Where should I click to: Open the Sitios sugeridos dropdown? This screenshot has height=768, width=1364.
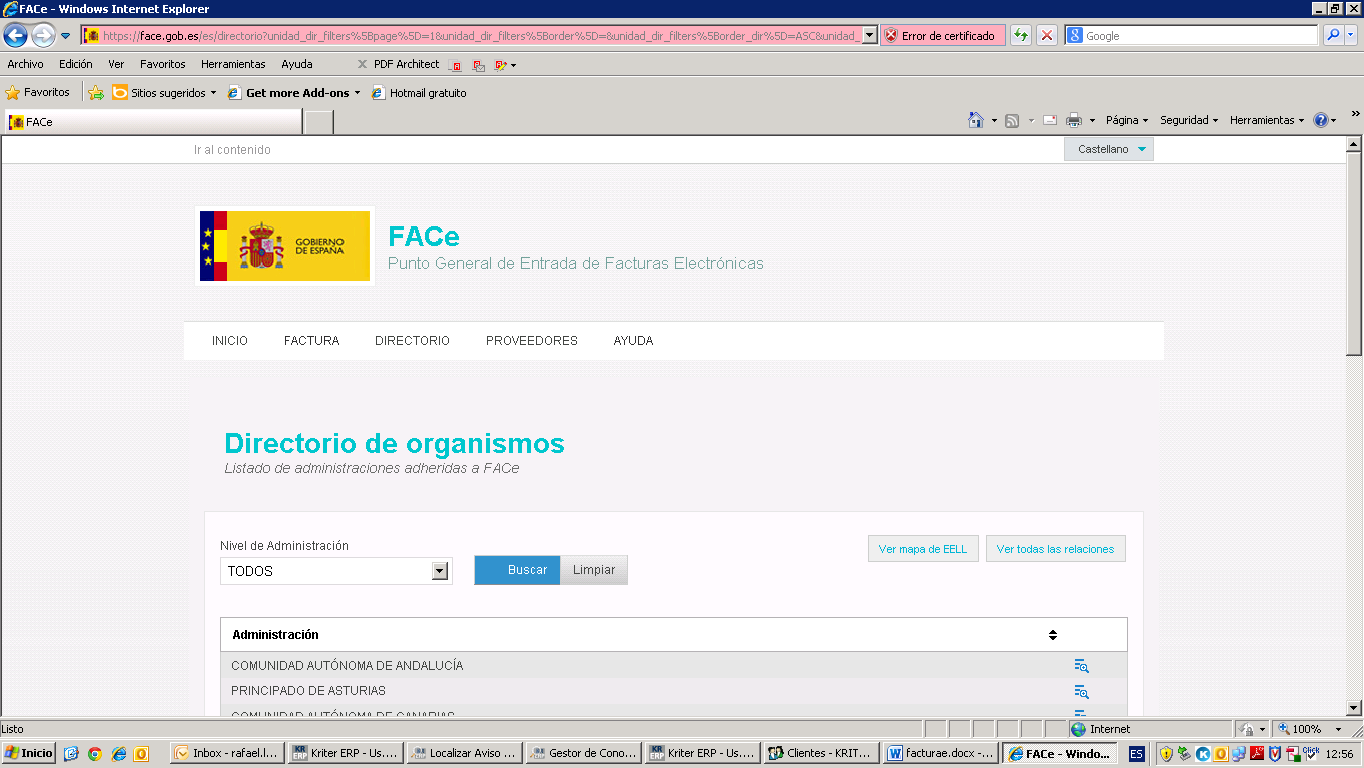coord(165,93)
